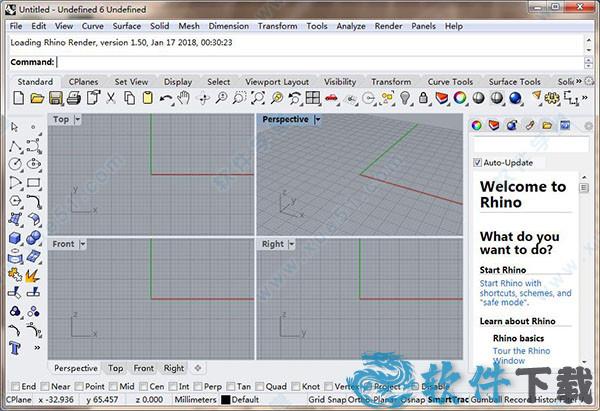Click the padlock Lock objects icon
Screen dimensions: 600x411
pos(423,98)
